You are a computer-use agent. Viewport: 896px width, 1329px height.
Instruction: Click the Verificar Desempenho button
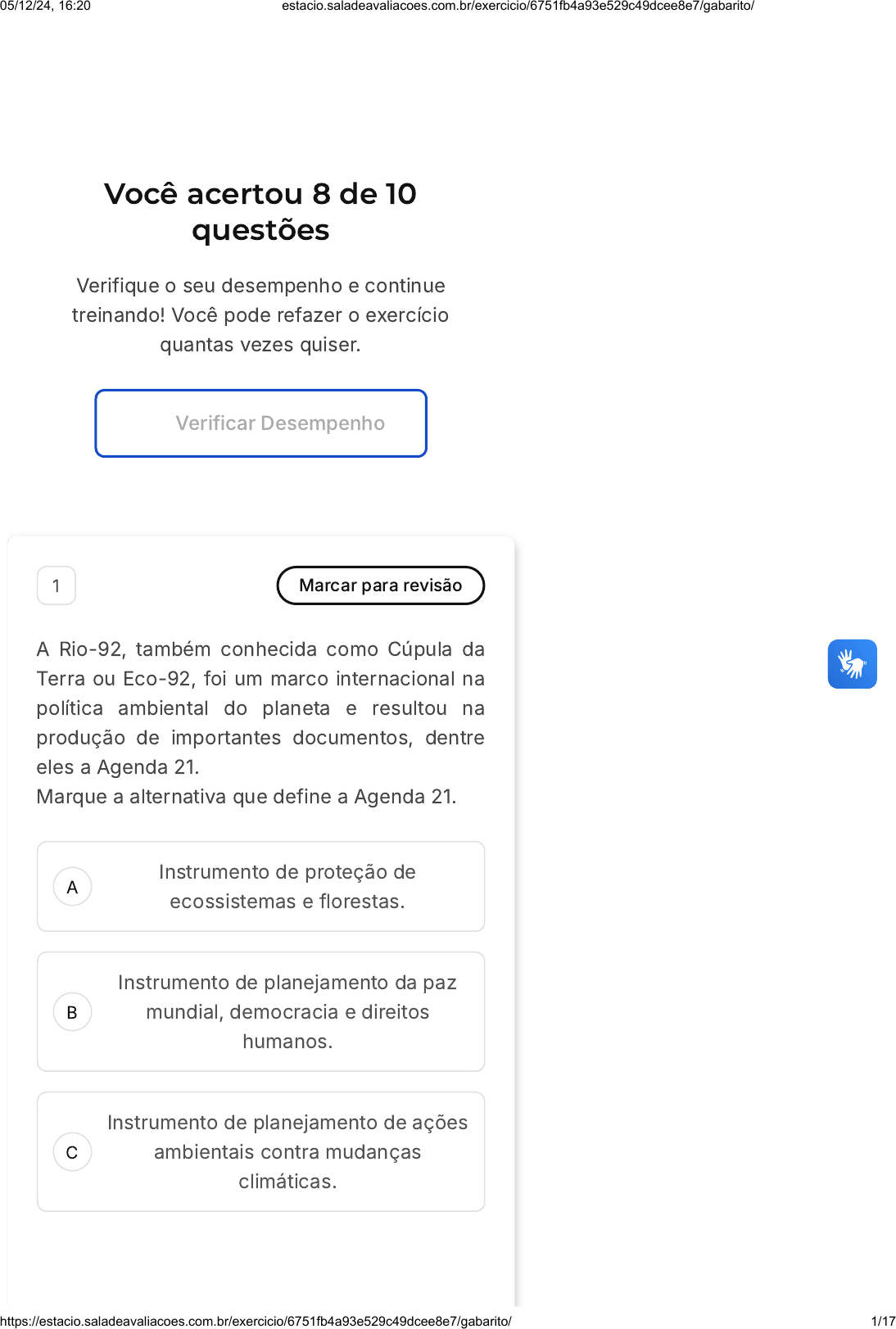[x=261, y=423]
